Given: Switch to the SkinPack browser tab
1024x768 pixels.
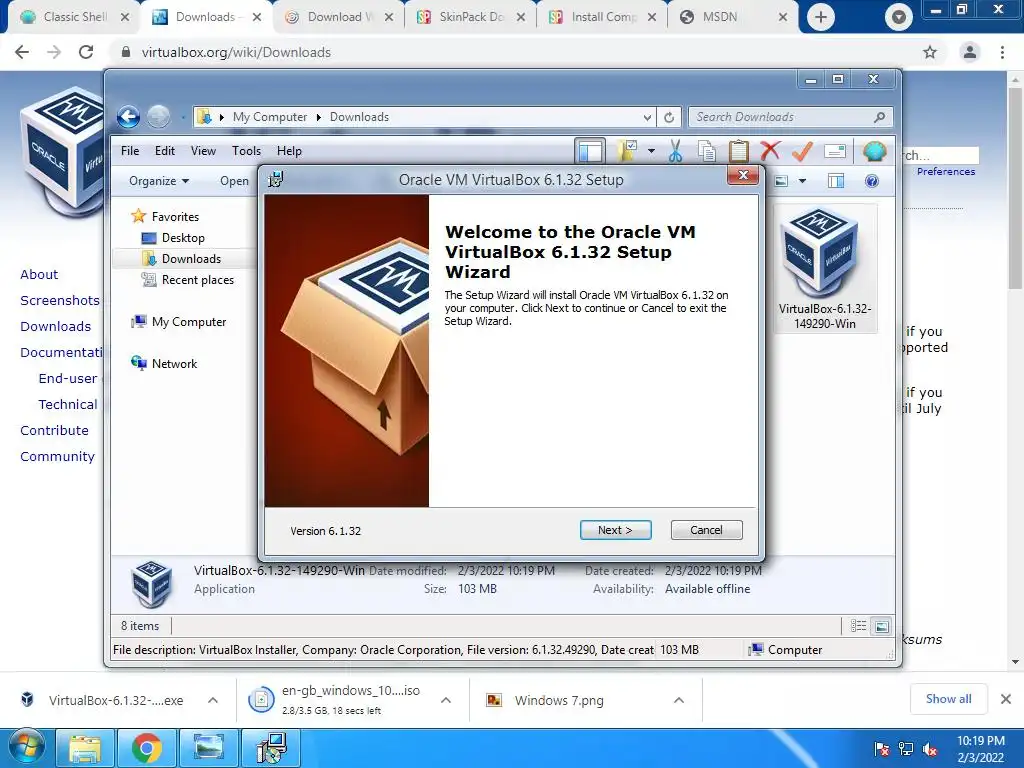Looking at the screenshot, I should point(470,17).
